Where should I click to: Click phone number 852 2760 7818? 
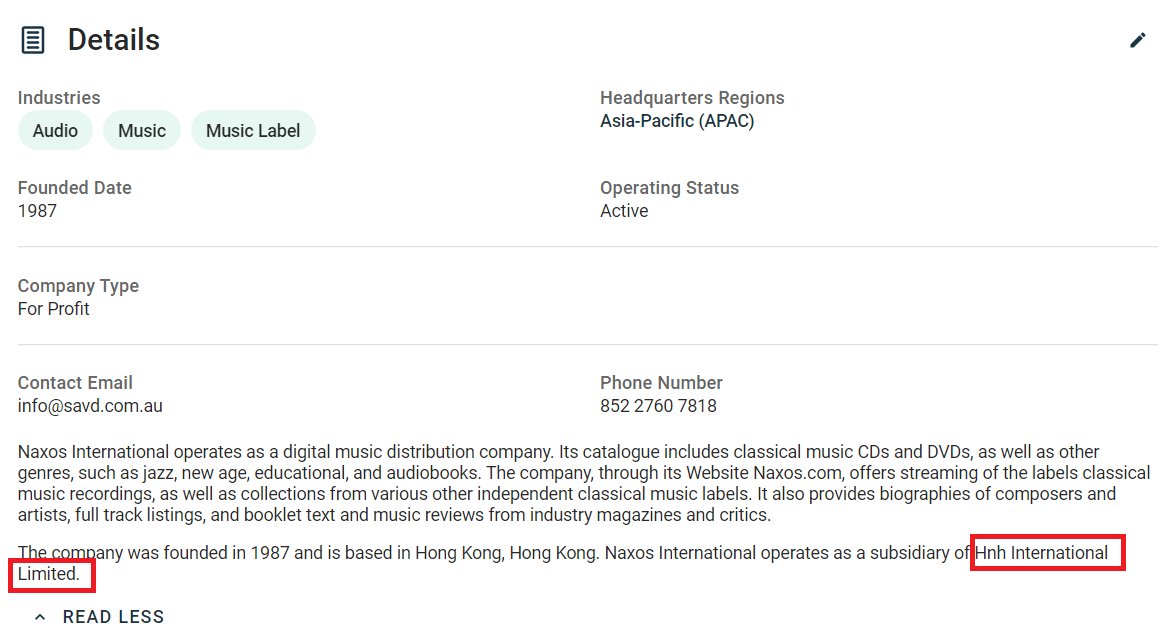click(658, 406)
